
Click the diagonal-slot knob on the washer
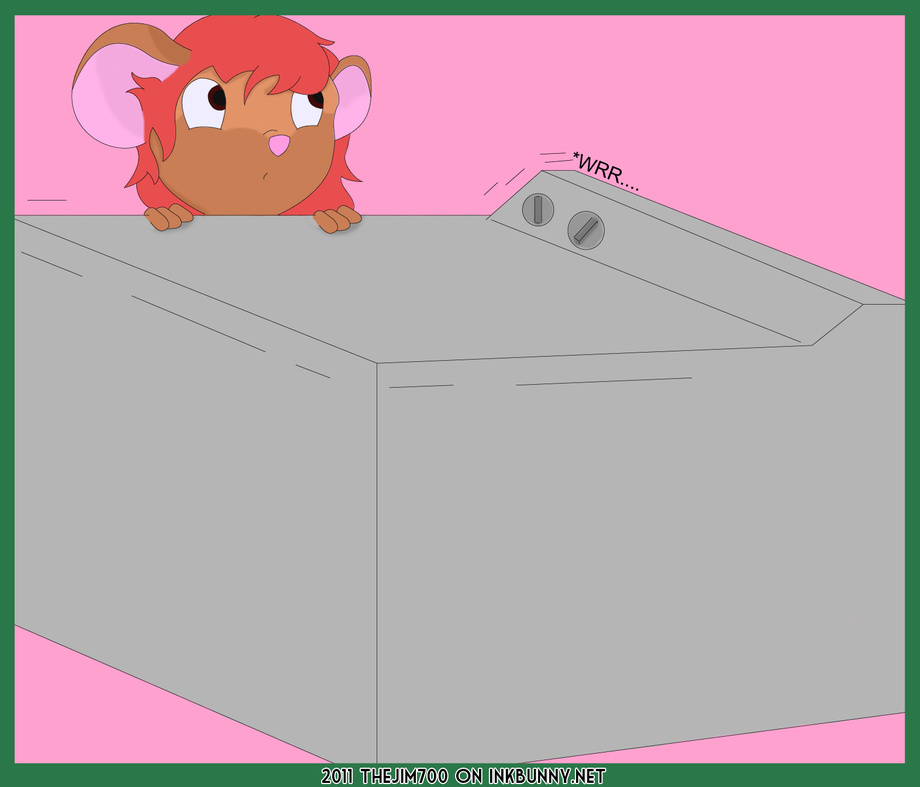point(586,230)
